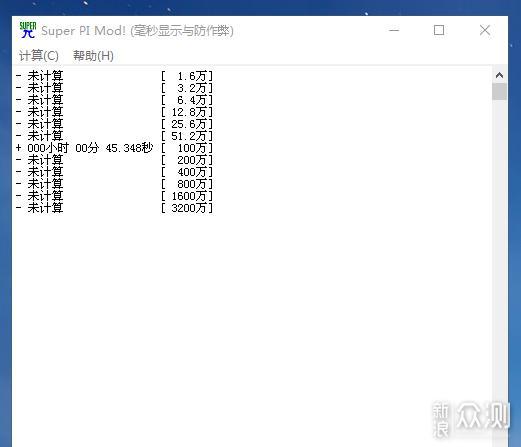Select the 25.6万 result row
The height and width of the screenshot is (447, 521).
[x=114, y=124]
